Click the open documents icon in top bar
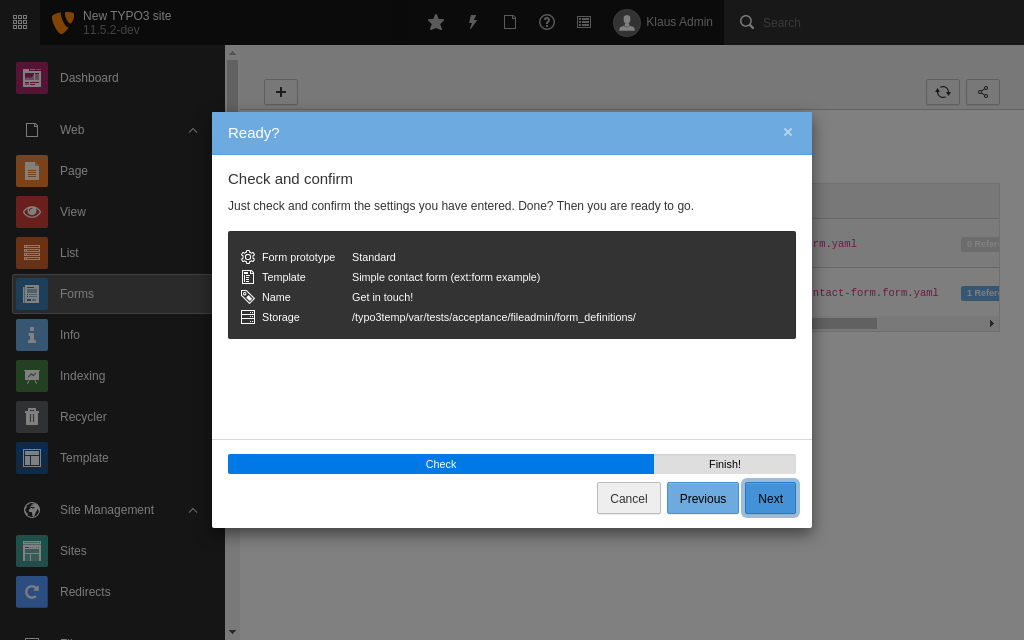The height and width of the screenshot is (640, 1024). pos(510,22)
